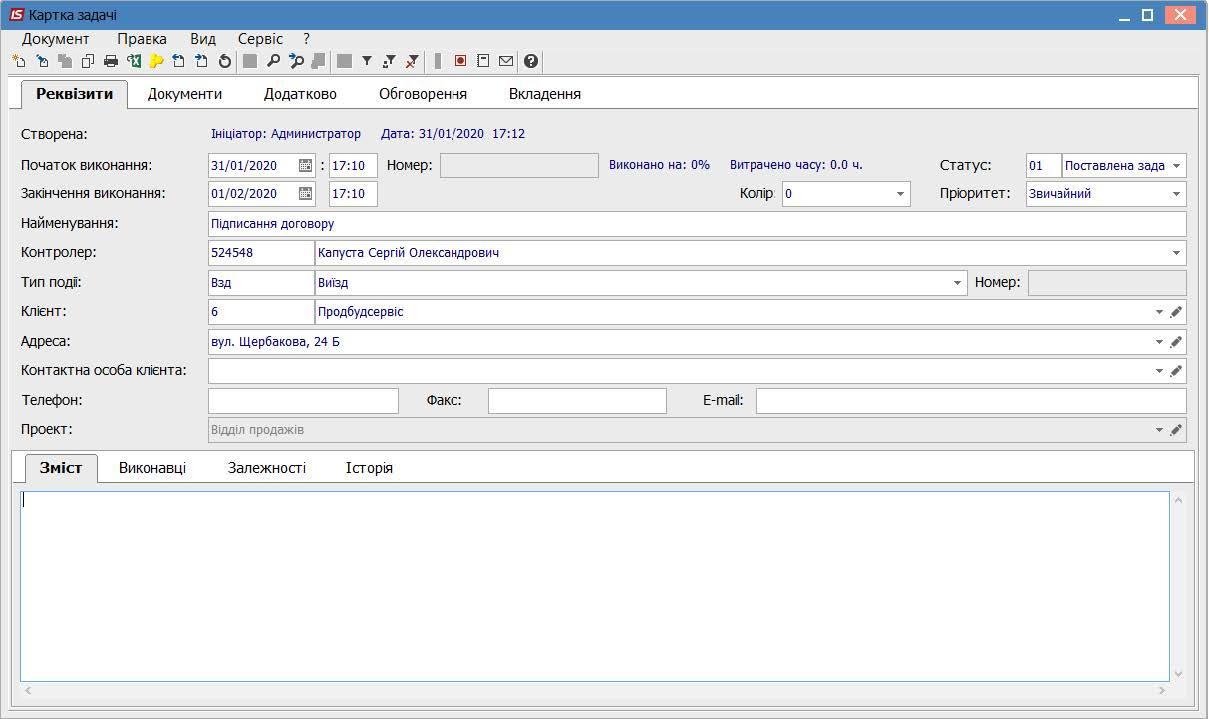The image size is (1209, 719).
Task: Open the Сервіс menu
Action: coord(260,39)
